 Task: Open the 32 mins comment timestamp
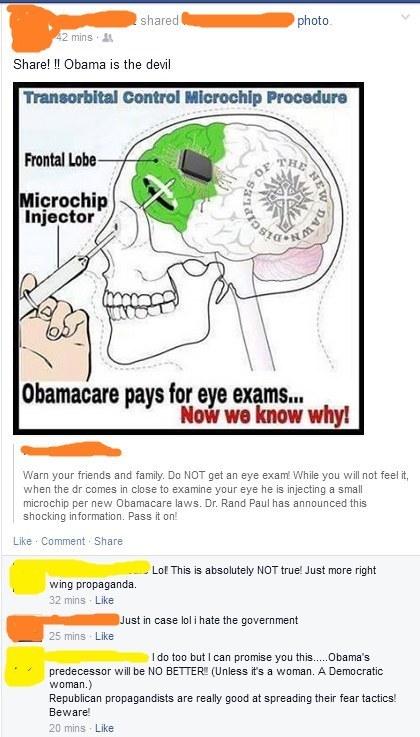click(67, 600)
